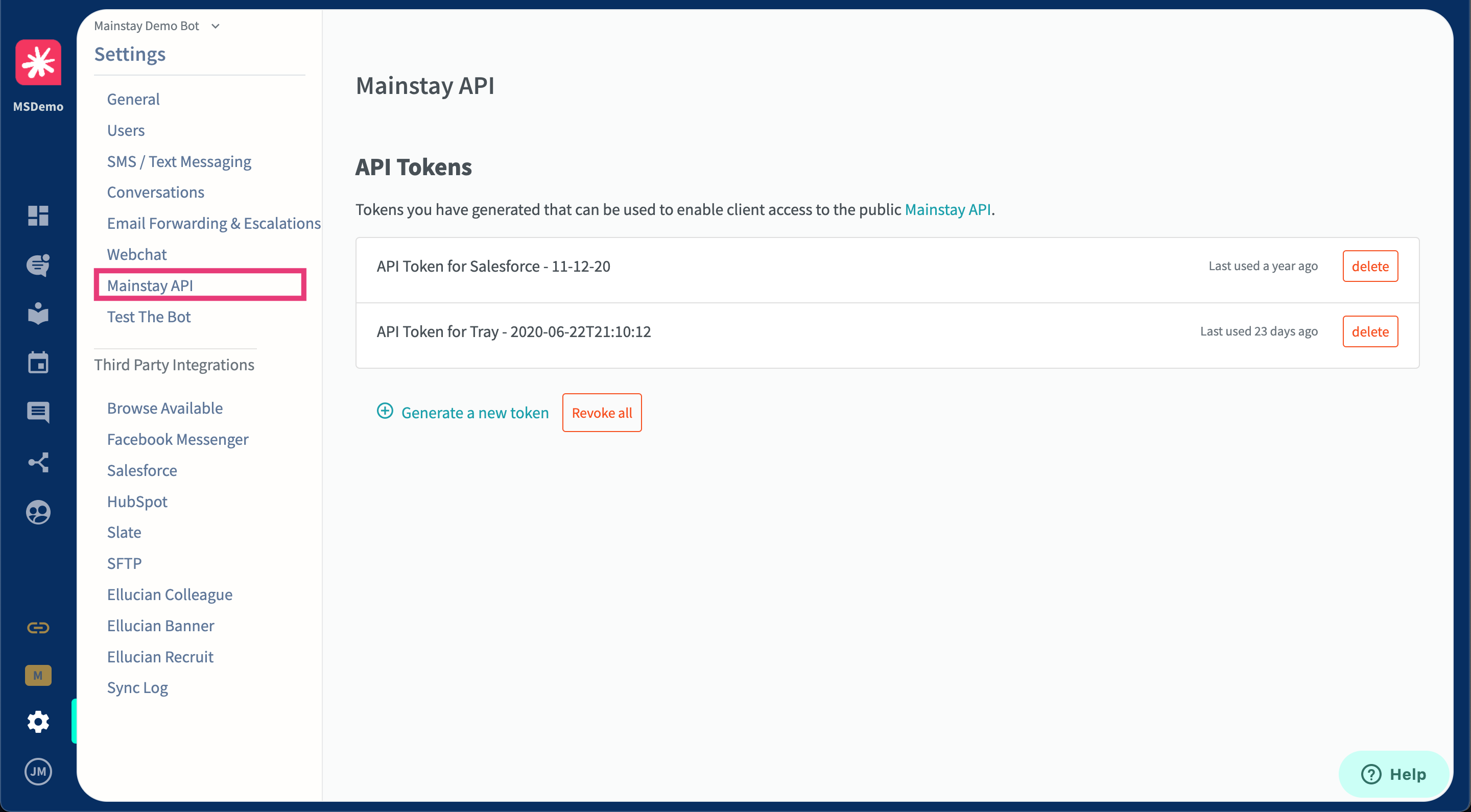Click the yellow link icon
The image size is (1471, 812).
[38, 628]
